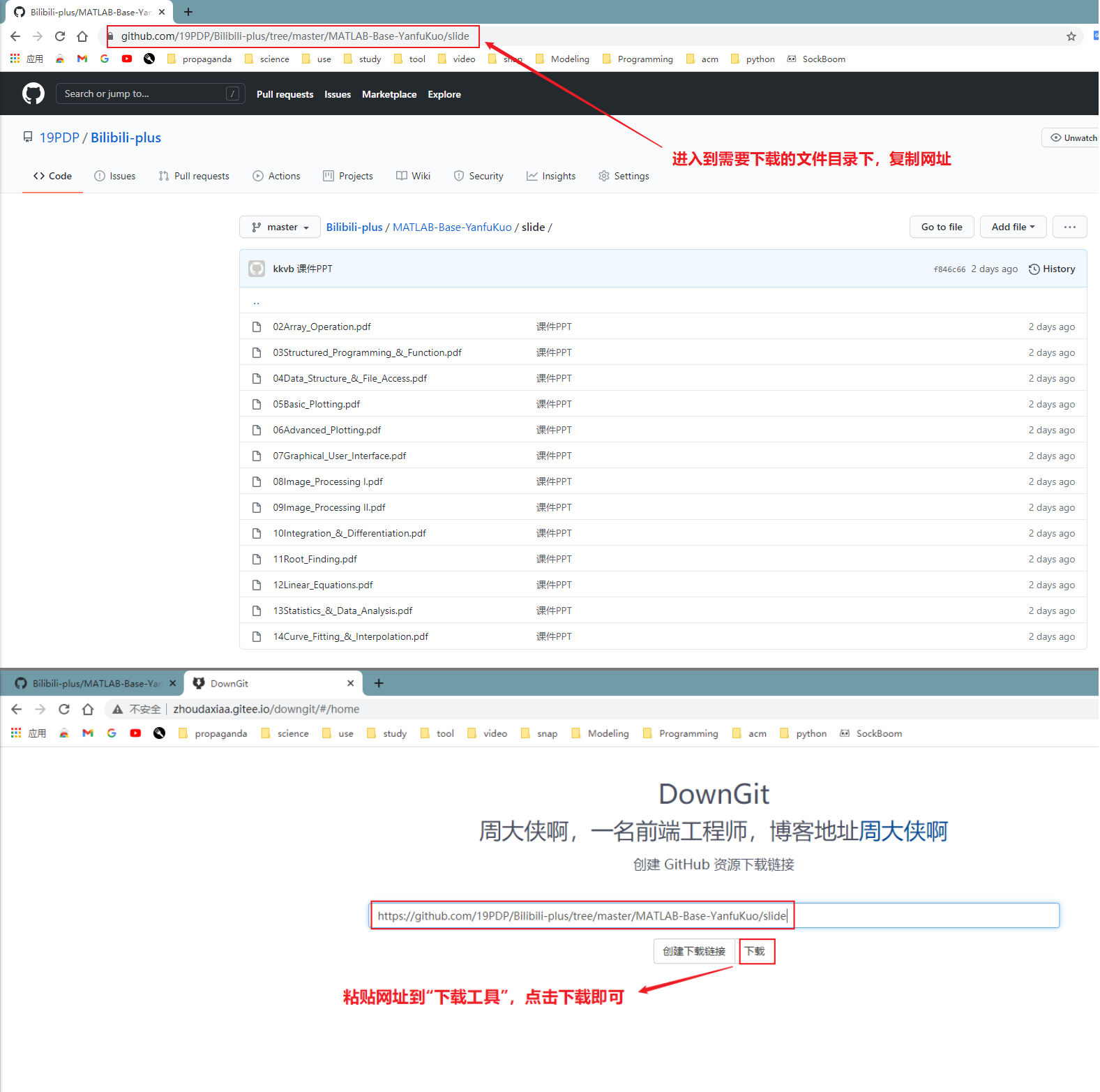Open the apps grid in top bookmarks bar
The width and height of the screenshot is (1100, 1092).
pos(15,59)
